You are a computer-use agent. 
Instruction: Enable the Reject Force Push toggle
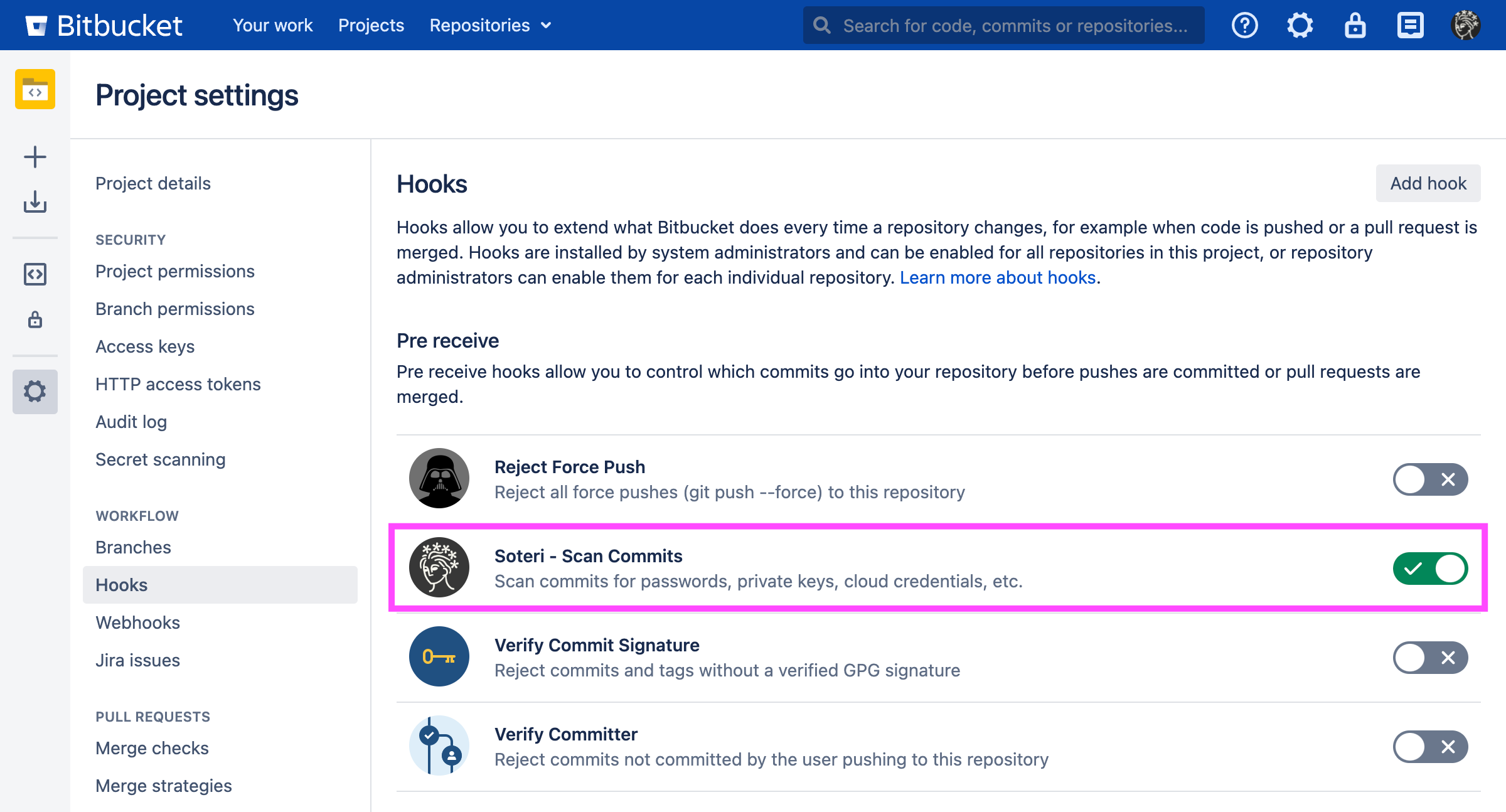point(1430,479)
